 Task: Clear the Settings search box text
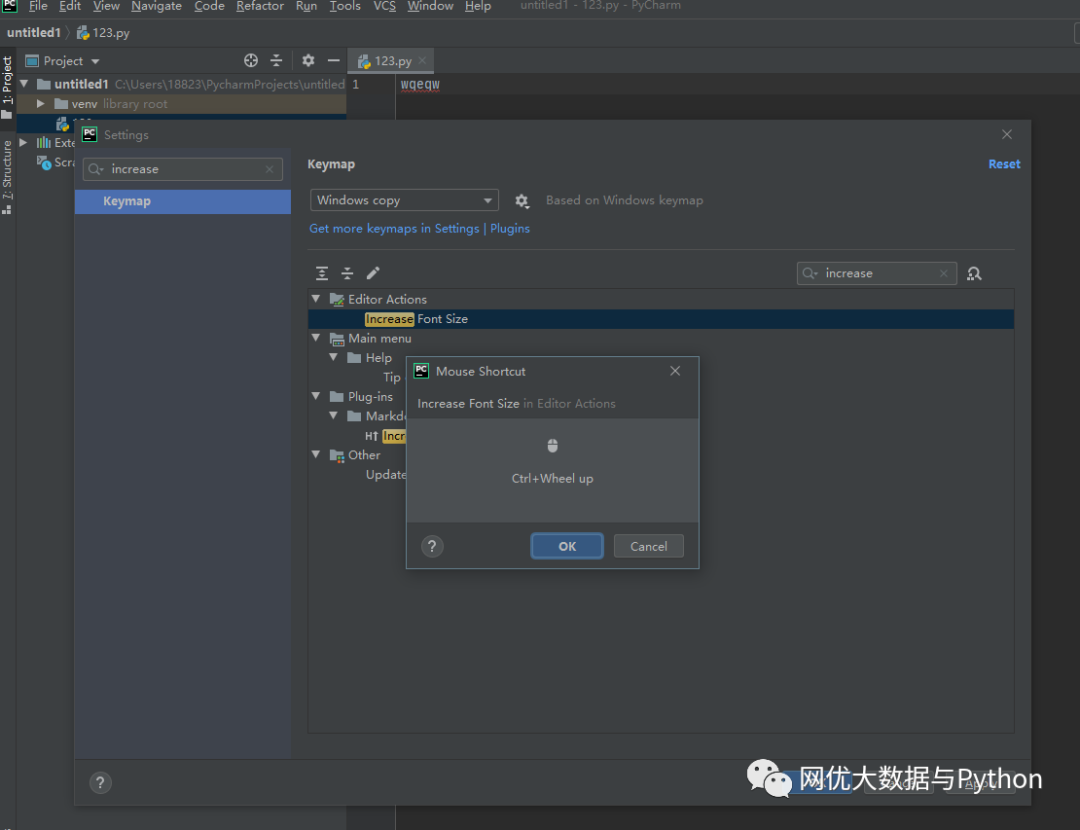coord(269,169)
